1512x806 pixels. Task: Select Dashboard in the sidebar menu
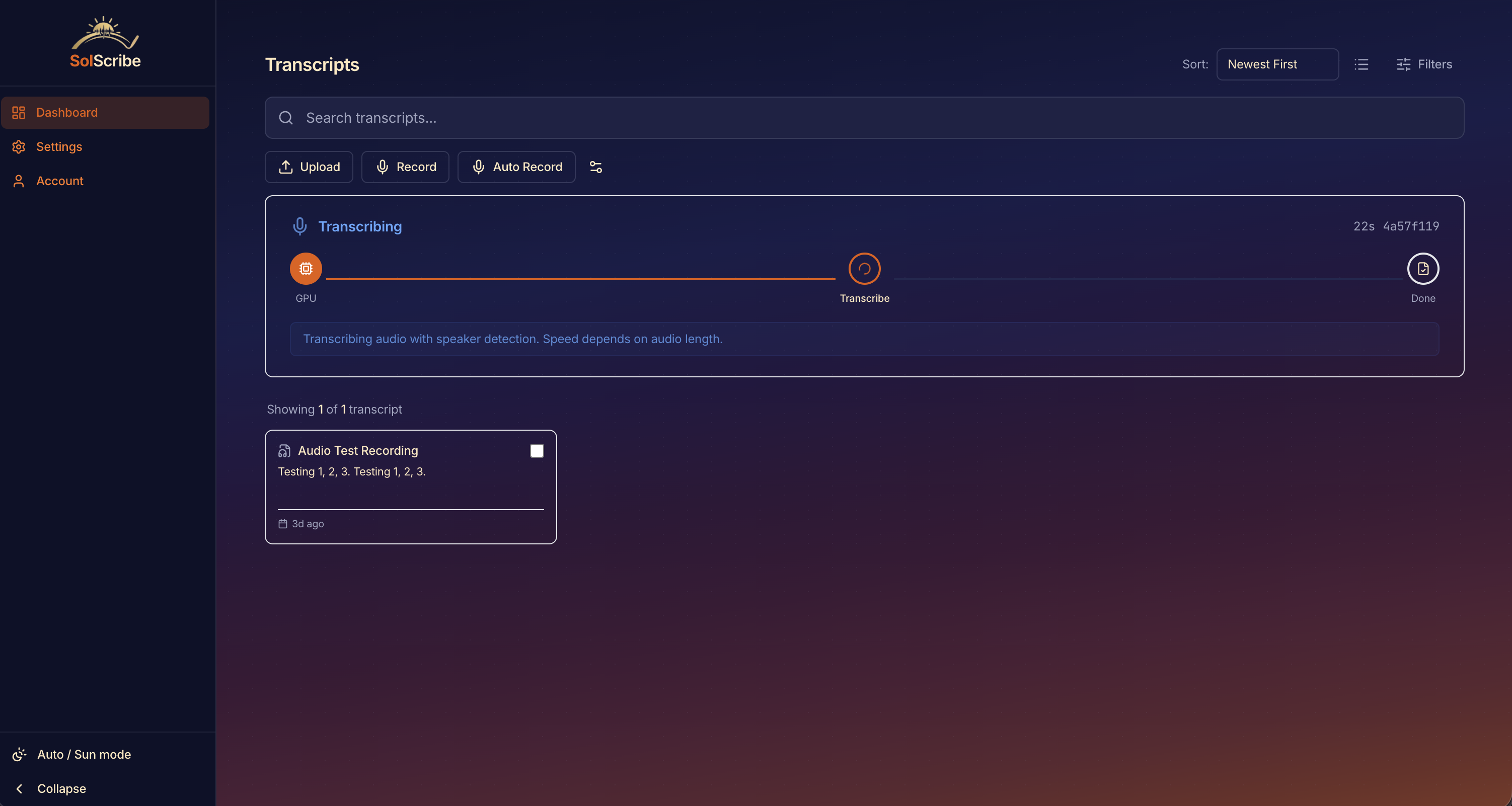coord(66,112)
